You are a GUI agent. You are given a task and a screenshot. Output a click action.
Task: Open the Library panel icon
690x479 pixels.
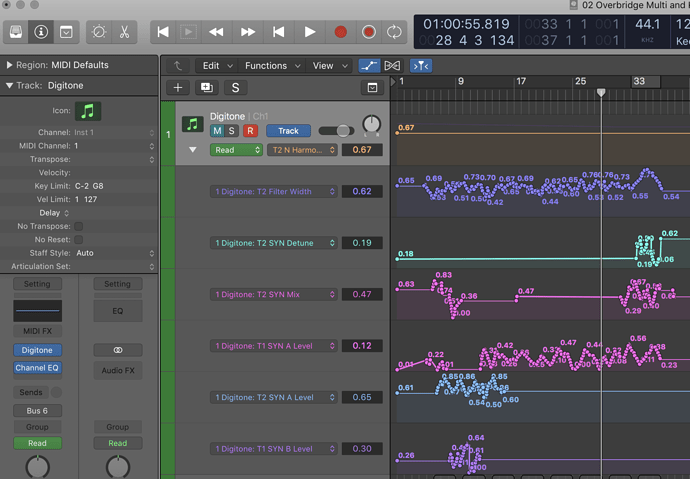[17, 32]
